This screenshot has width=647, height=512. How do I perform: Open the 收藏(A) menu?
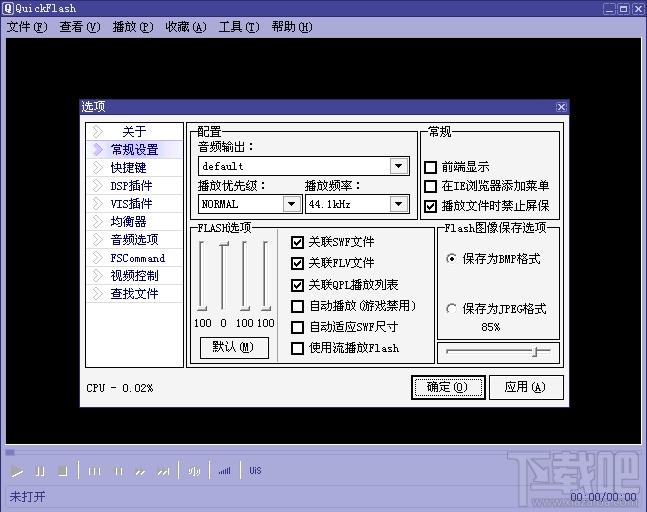186,27
